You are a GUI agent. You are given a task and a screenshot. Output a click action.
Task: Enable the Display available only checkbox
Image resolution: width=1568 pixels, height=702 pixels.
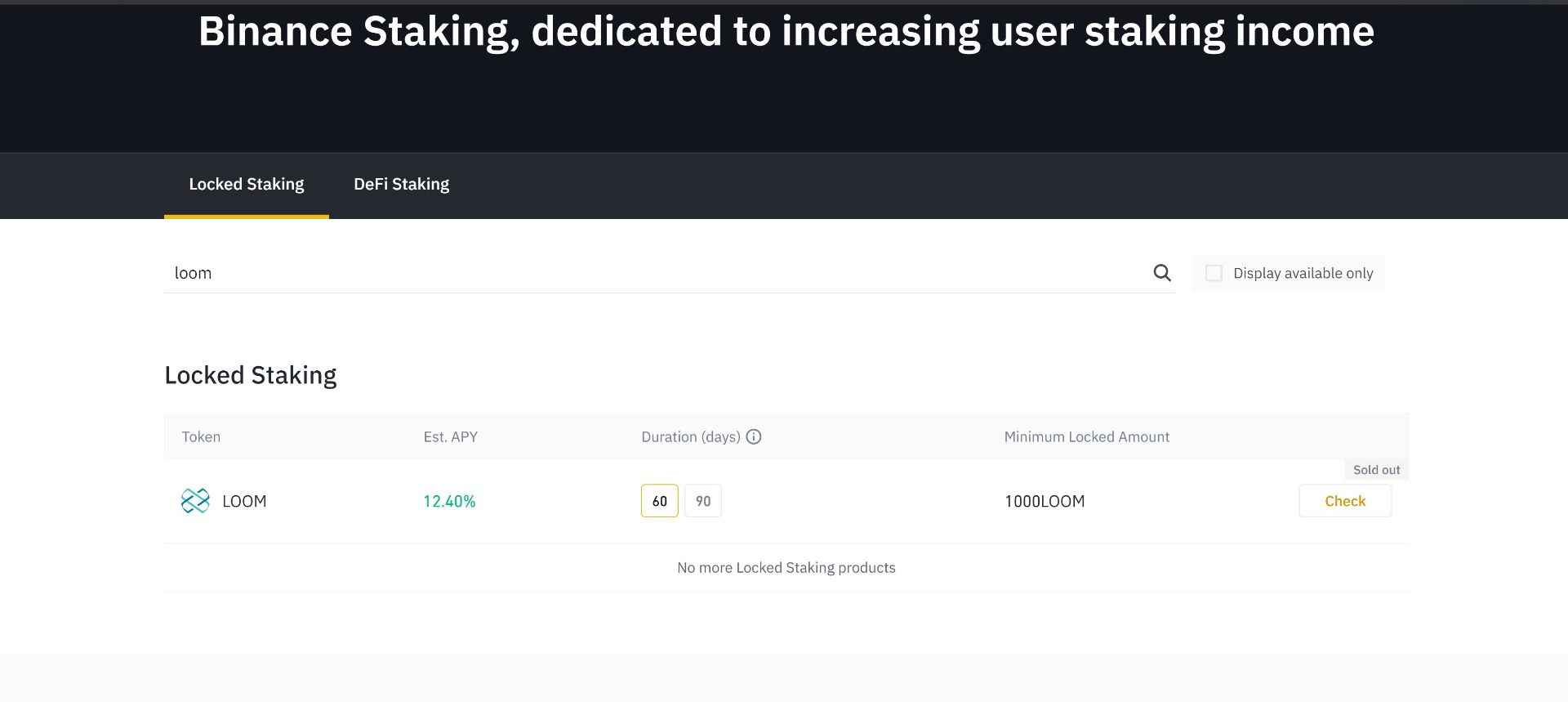[x=1214, y=273]
